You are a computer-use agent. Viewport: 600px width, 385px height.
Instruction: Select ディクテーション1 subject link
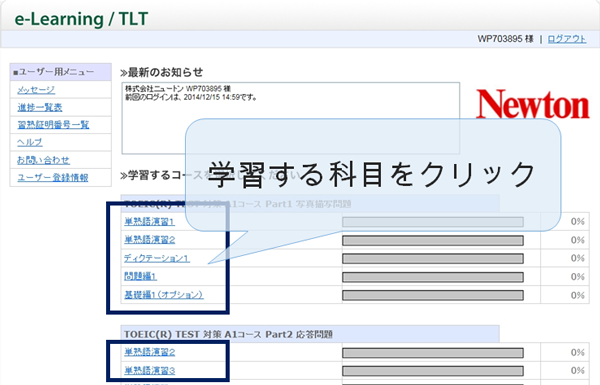pyautogui.click(x=157, y=258)
